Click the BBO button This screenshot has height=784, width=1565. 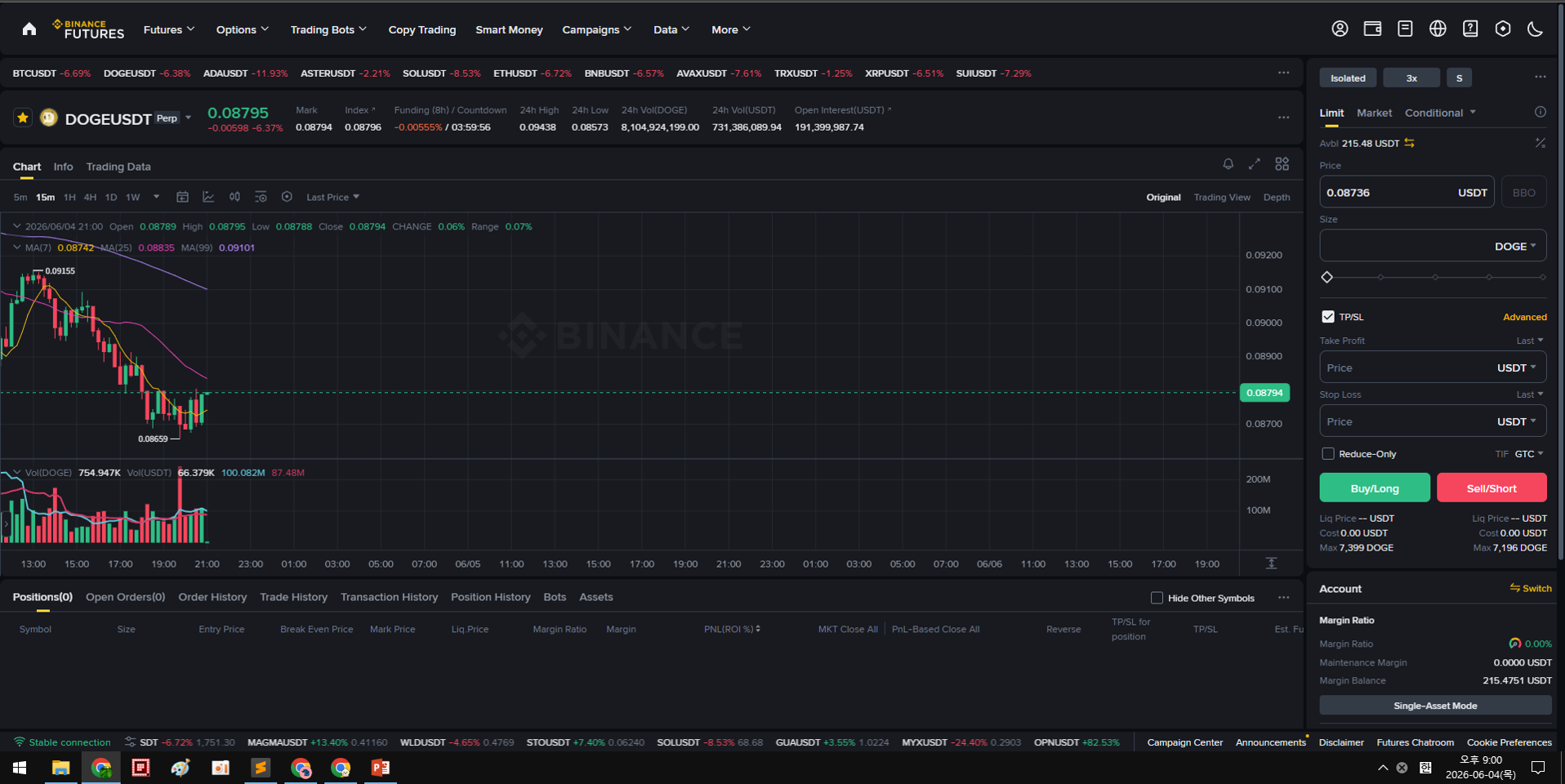1523,193
